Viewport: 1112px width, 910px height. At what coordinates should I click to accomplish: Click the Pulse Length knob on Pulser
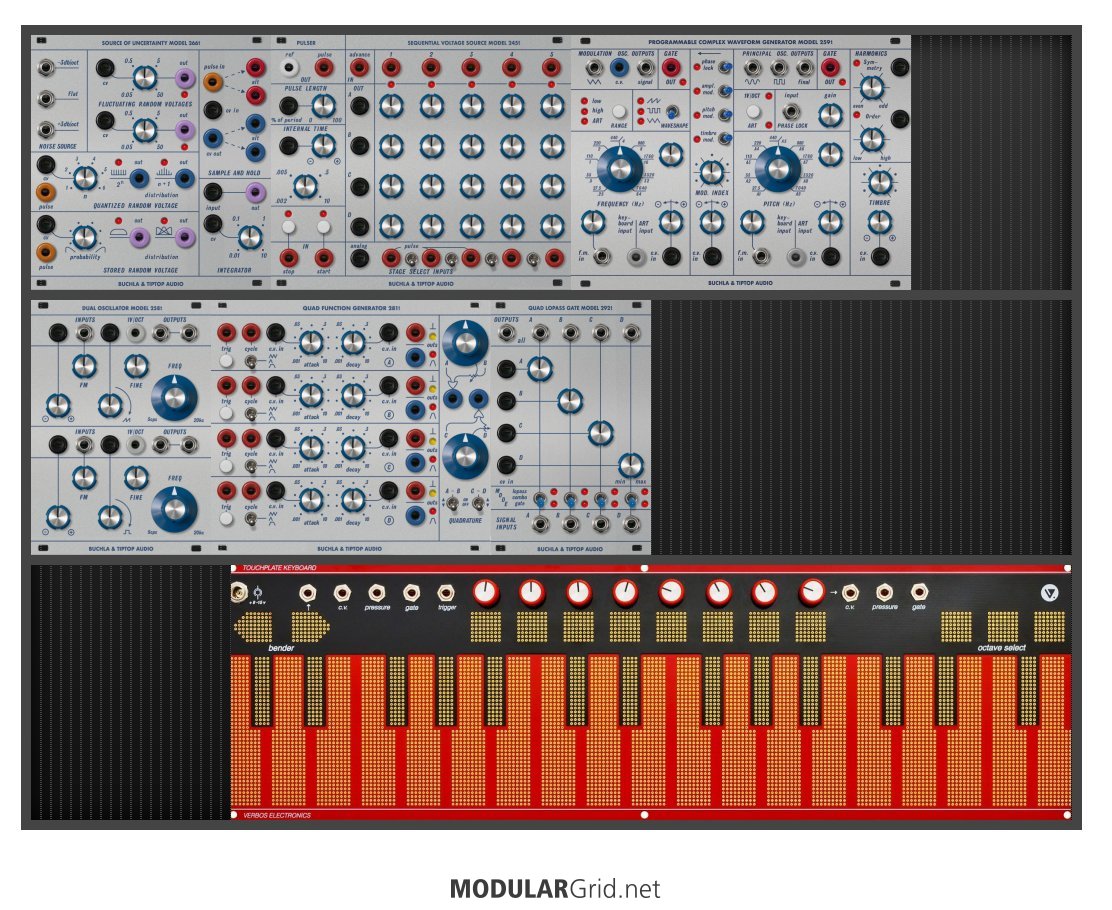pyautogui.click(x=323, y=106)
